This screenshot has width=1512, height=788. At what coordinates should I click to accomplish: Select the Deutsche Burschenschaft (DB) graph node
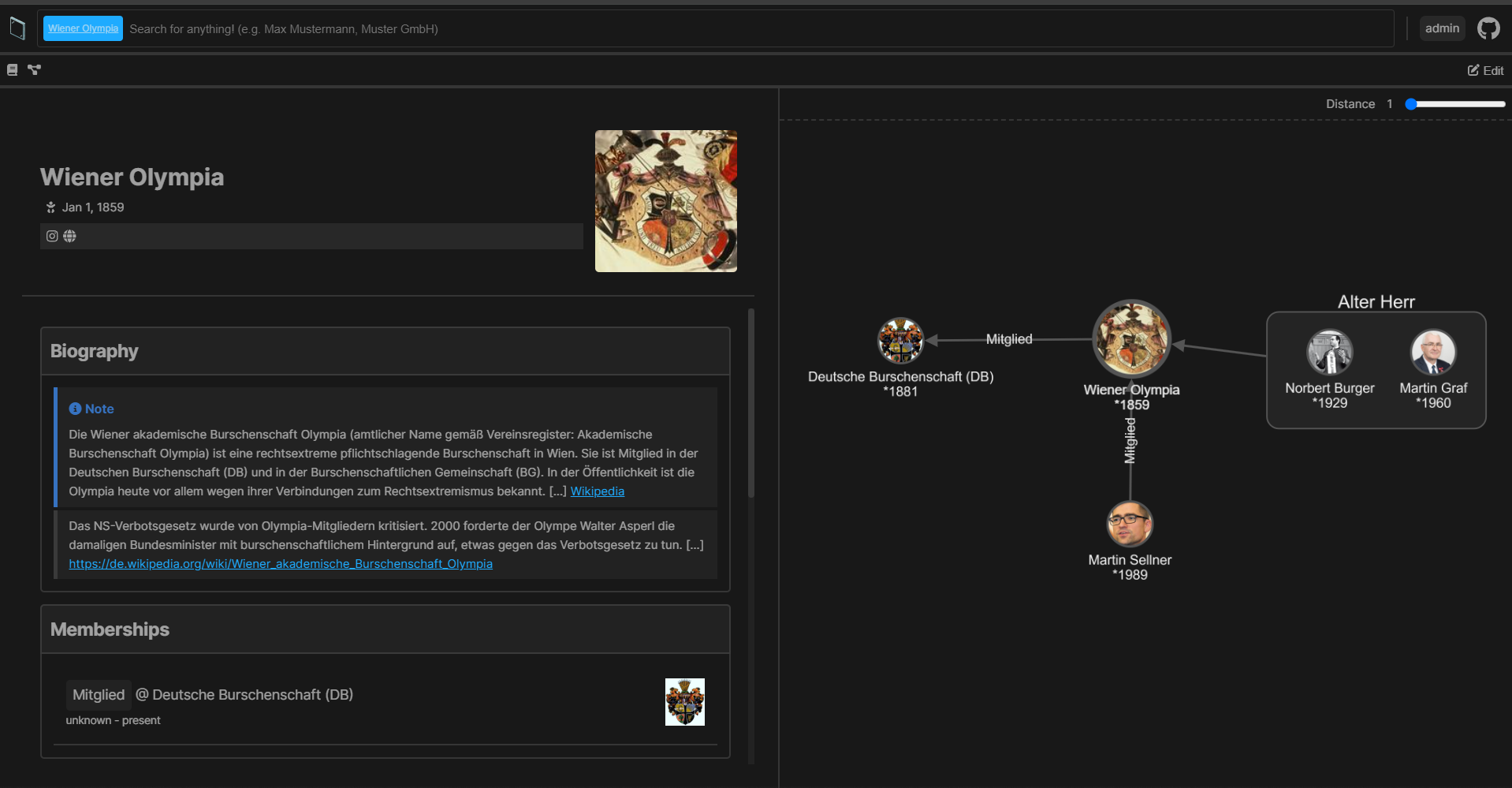pos(900,341)
